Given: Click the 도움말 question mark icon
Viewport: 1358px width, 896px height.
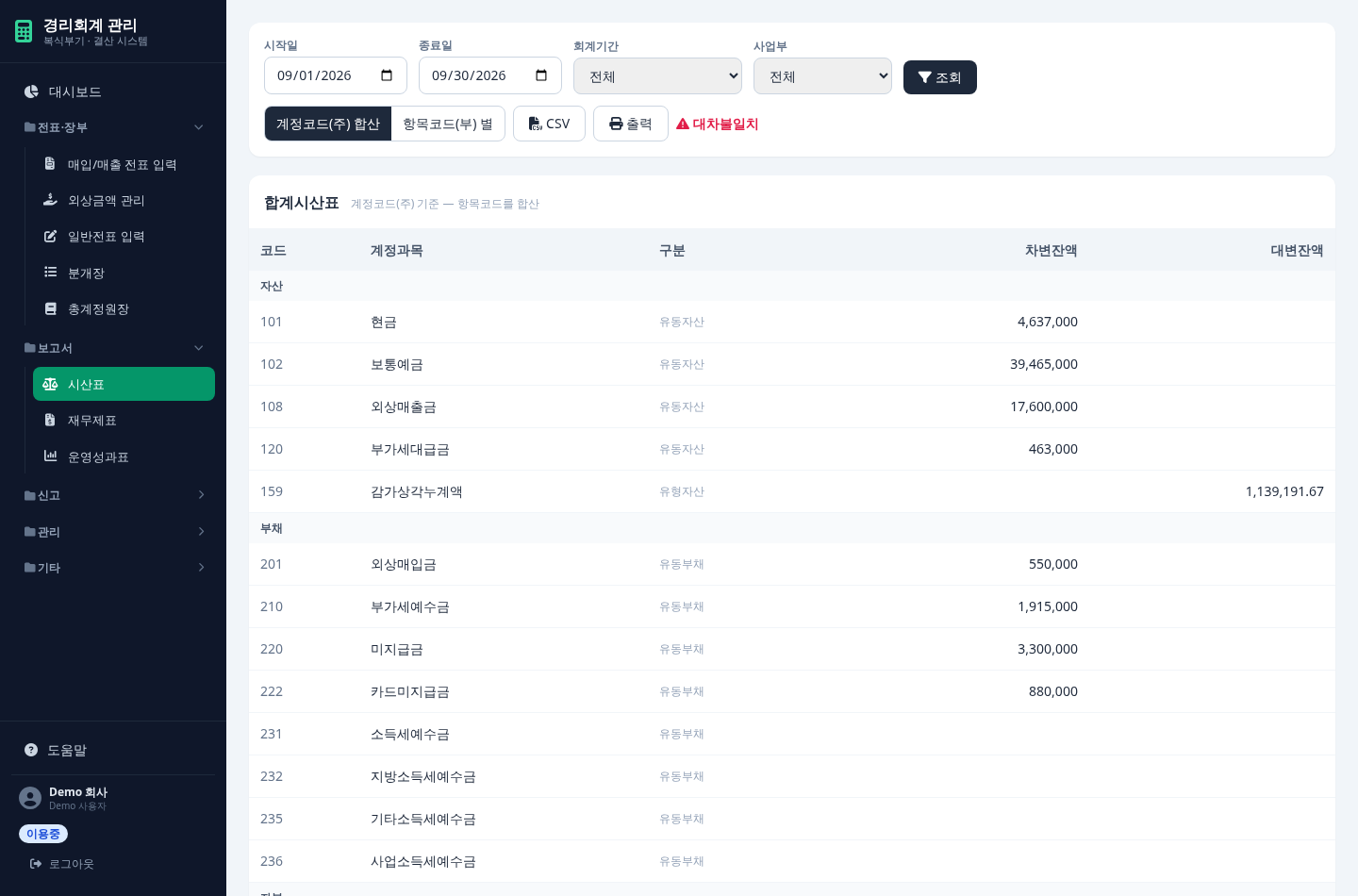Looking at the screenshot, I should tap(31, 750).
